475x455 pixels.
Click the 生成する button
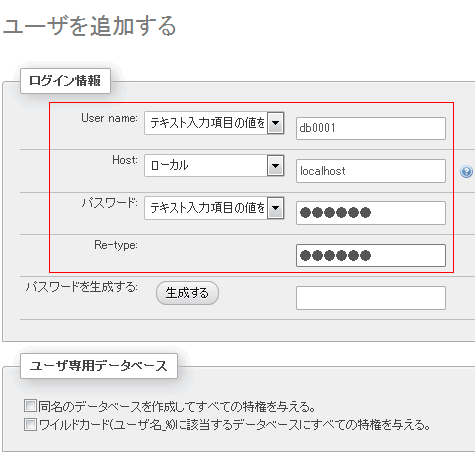[187, 293]
